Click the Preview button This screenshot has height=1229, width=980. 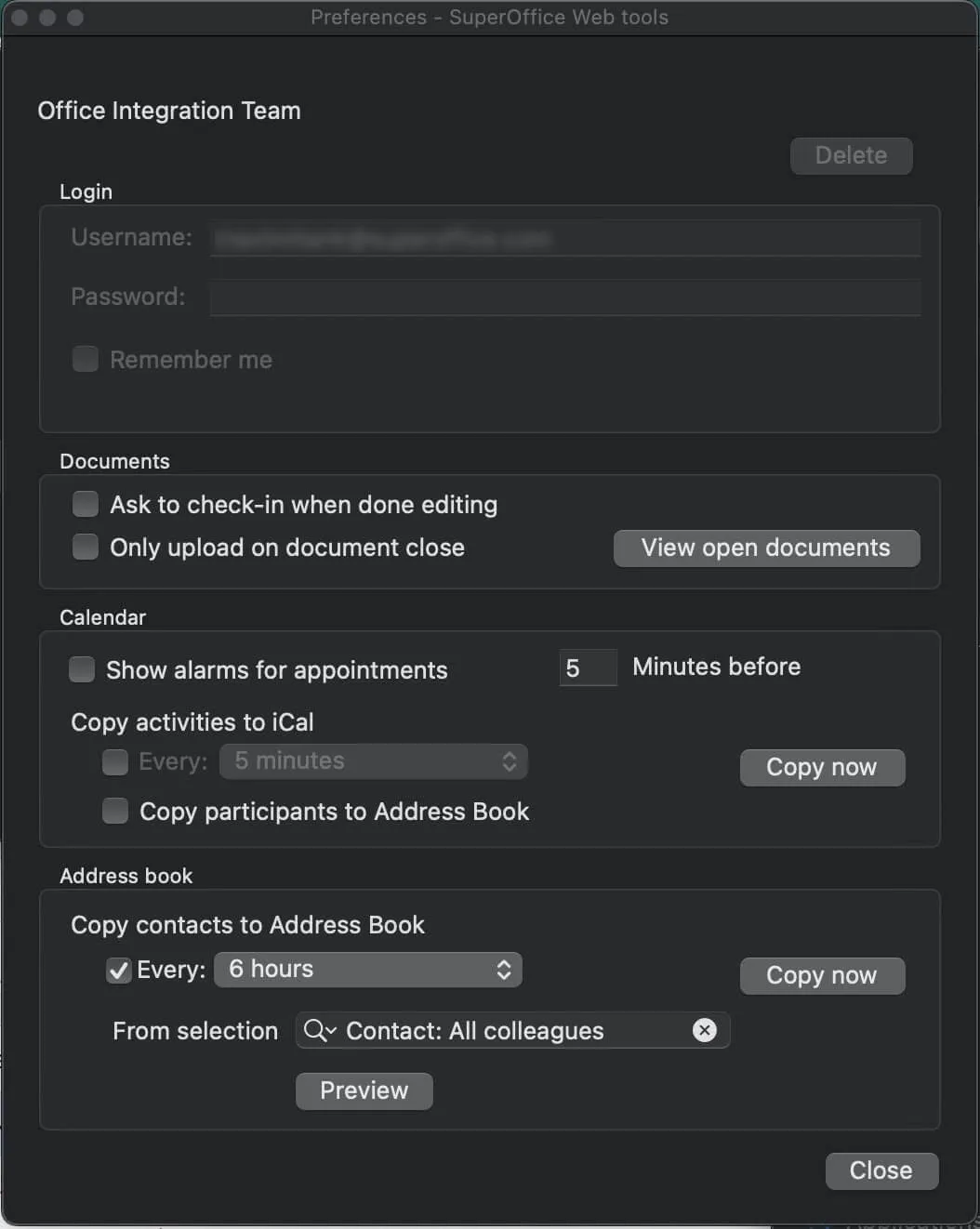coord(364,1090)
